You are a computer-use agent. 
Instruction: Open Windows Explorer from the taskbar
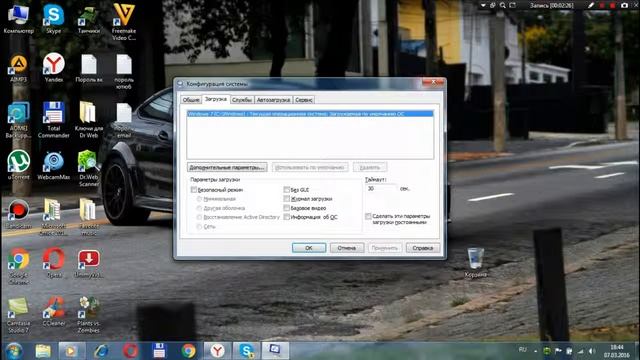43,351
